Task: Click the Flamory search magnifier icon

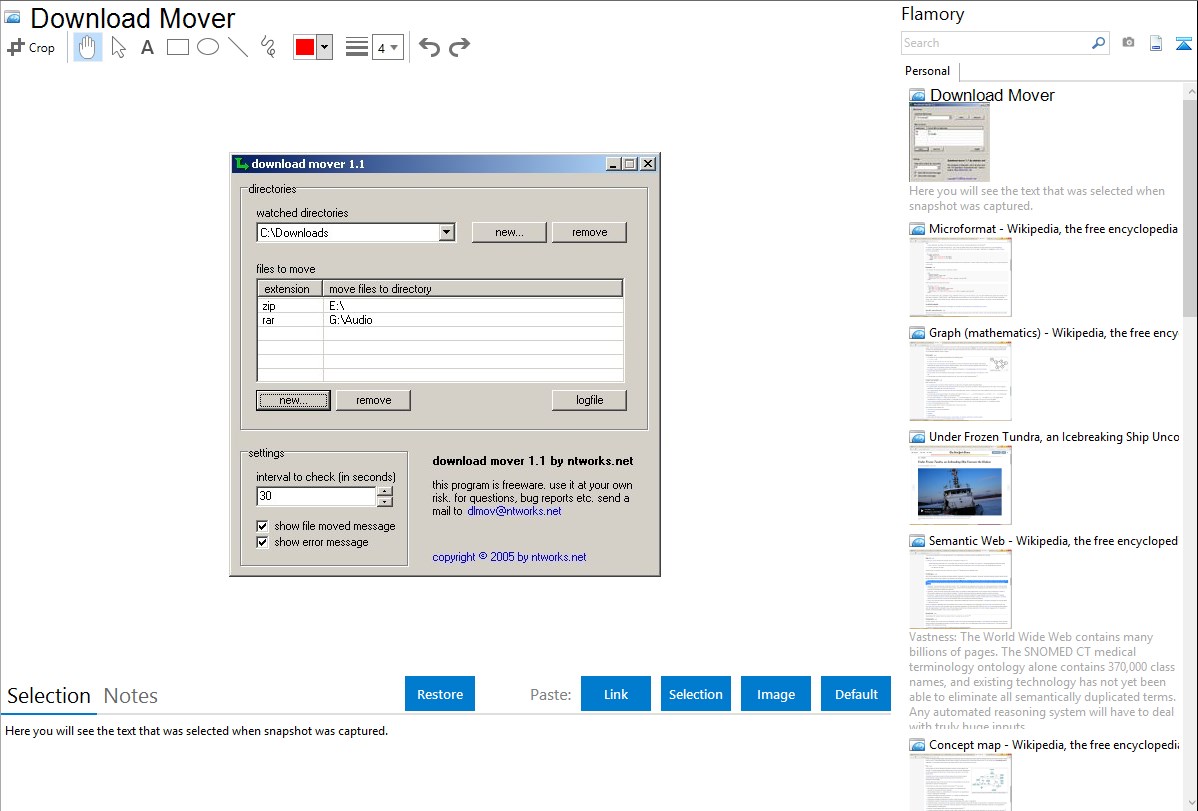Action: pyautogui.click(x=1098, y=43)
